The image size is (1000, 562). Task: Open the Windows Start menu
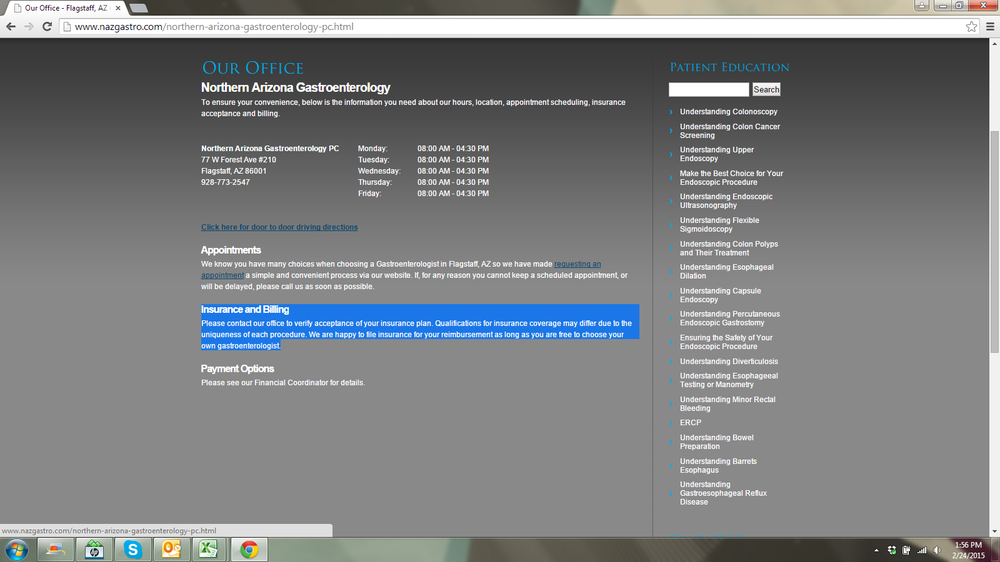coord(17,550)
